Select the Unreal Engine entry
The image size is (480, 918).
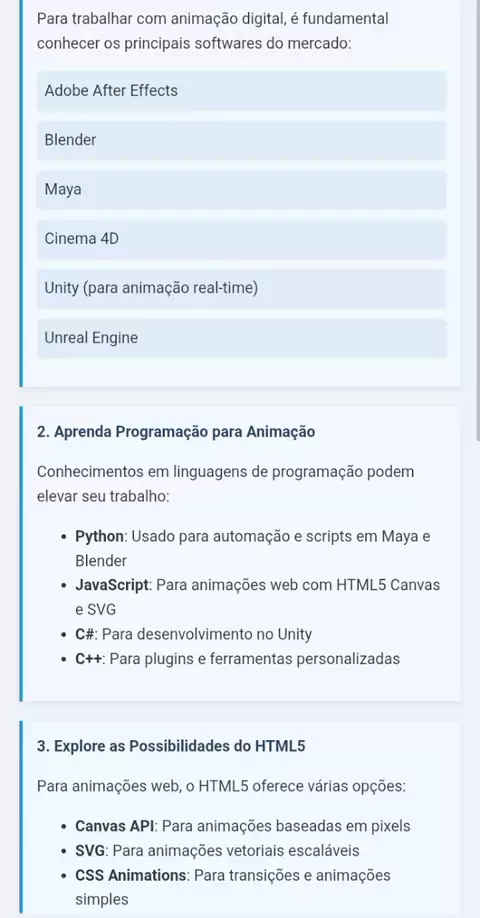click(x=241, y=338)
